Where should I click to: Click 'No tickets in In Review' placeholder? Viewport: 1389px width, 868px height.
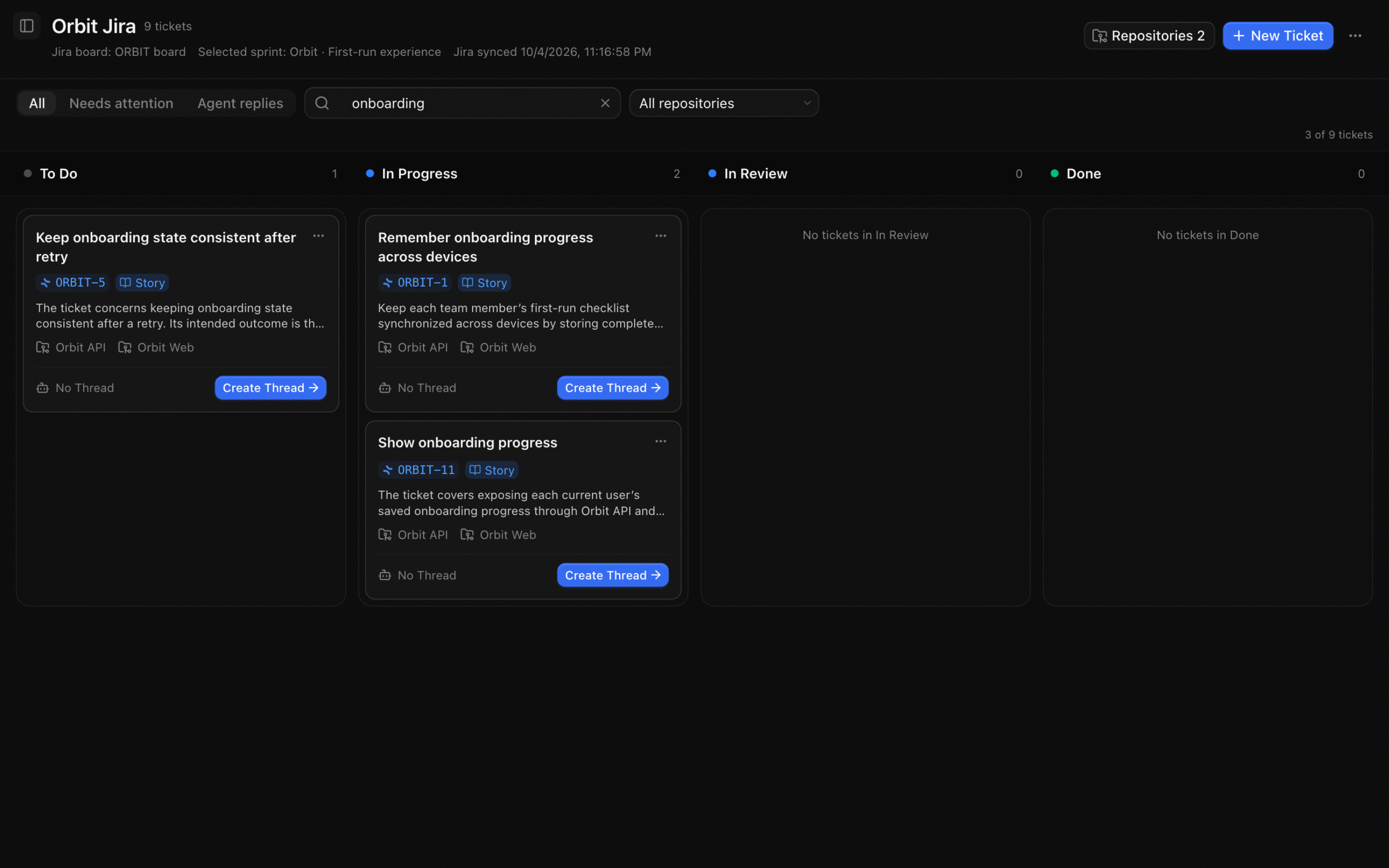coord(865,235)
